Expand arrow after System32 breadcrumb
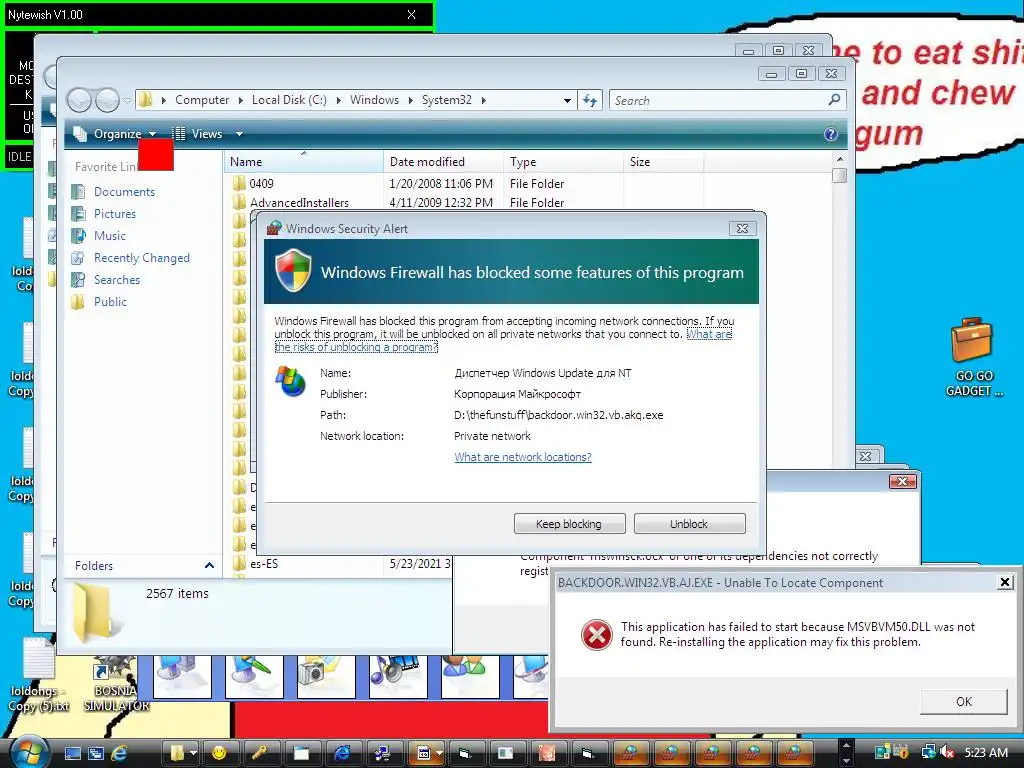This screenshot has height=768, width=1024. [x=484, y=100]
